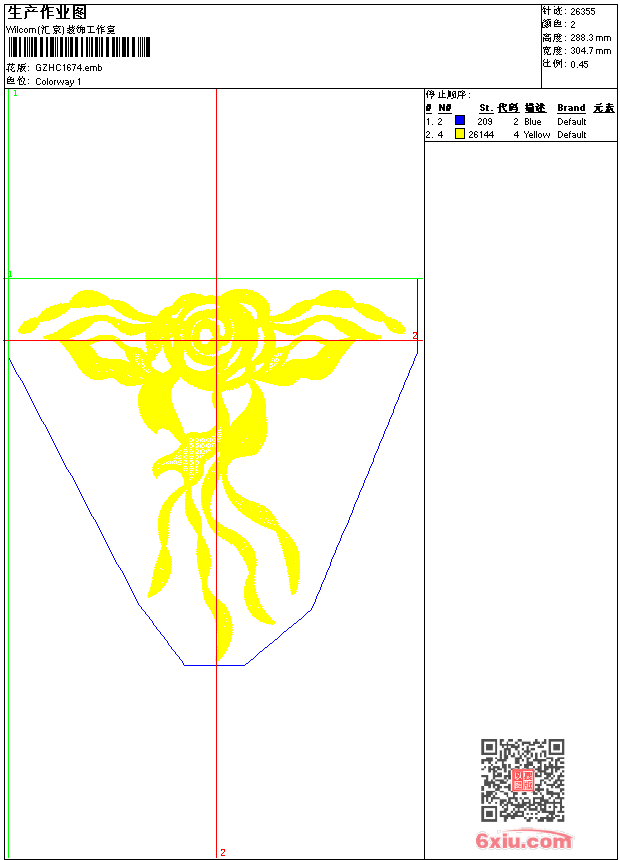Click the scale value 0.45
The image size is (620, 860).
tap(579, 65)
